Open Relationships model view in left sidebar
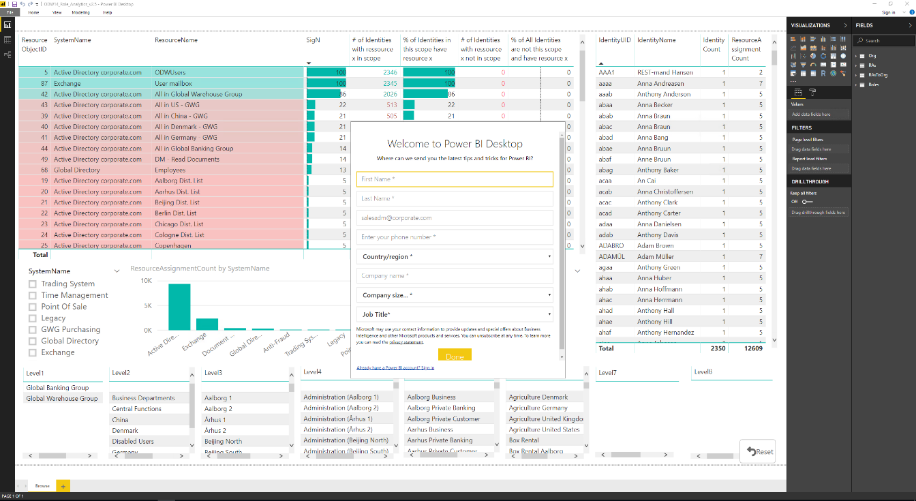This screenshot has height=501, width=916. pos(8,54)
